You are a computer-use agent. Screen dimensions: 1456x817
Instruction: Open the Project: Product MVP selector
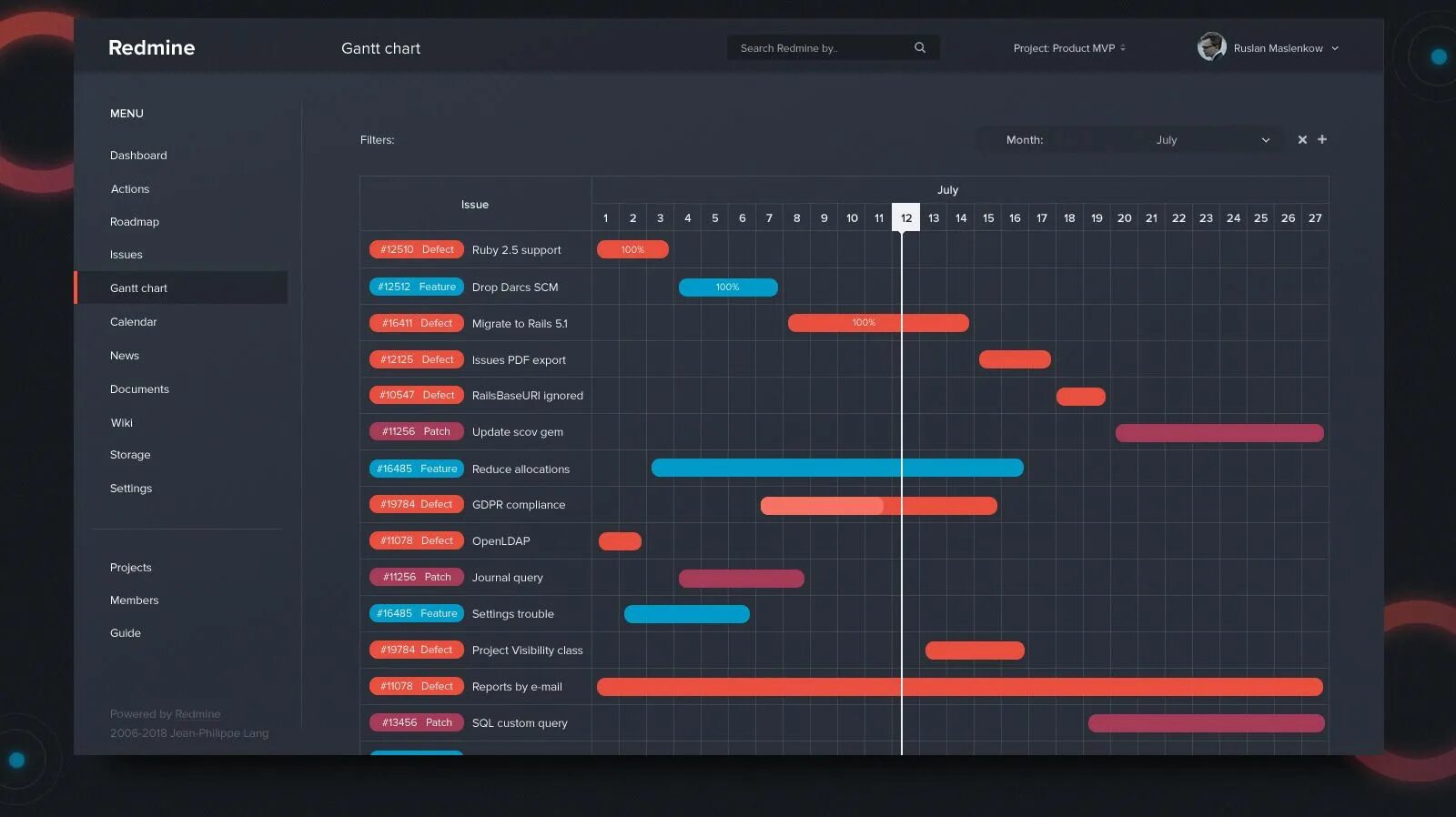click(x=1069, y=48)
